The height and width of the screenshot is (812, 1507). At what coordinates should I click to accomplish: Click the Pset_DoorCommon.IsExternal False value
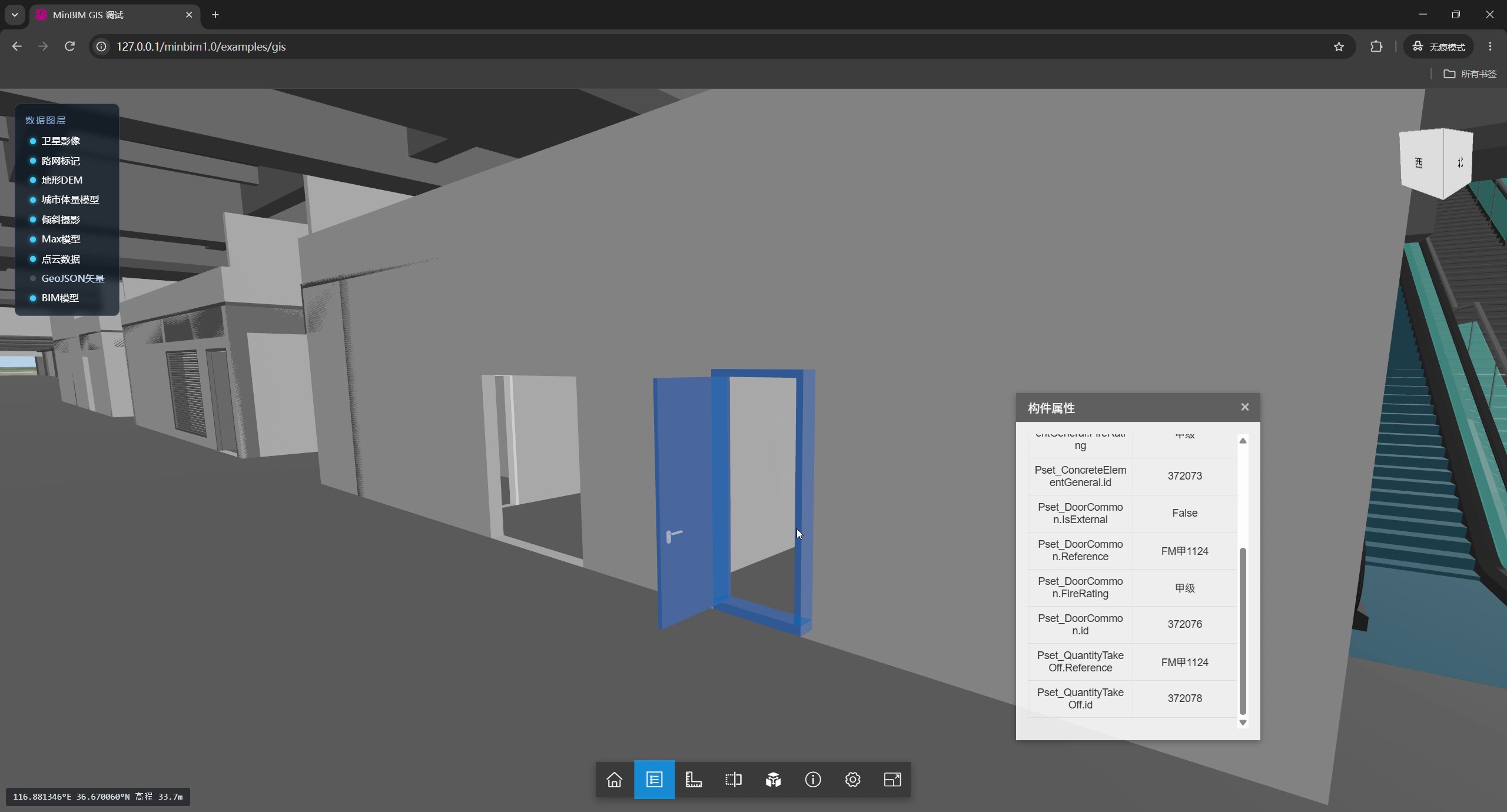click(x=1184, y=513)
